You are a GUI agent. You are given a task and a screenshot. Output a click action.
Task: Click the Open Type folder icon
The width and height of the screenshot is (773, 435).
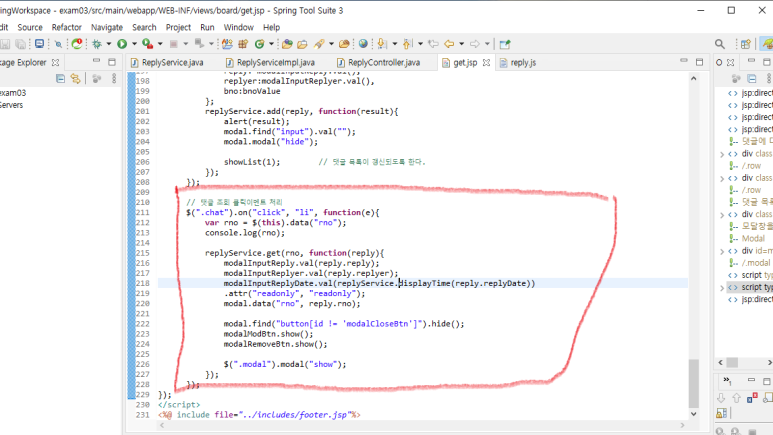pos(287,44)
